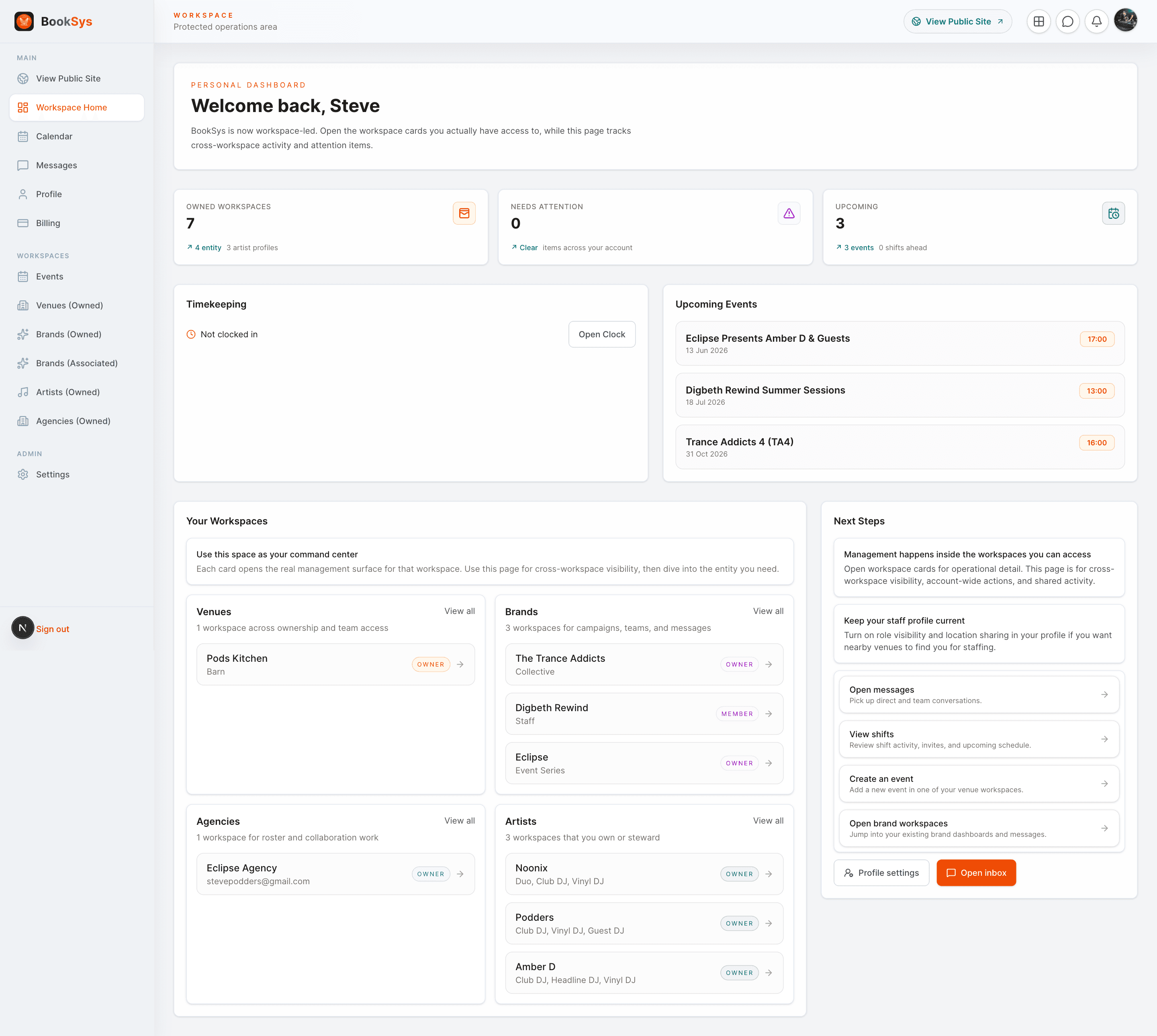Click MEMBER badge on Digbeth Rewind
This screenshot has height=1036, width=1157.
[737, 714]
